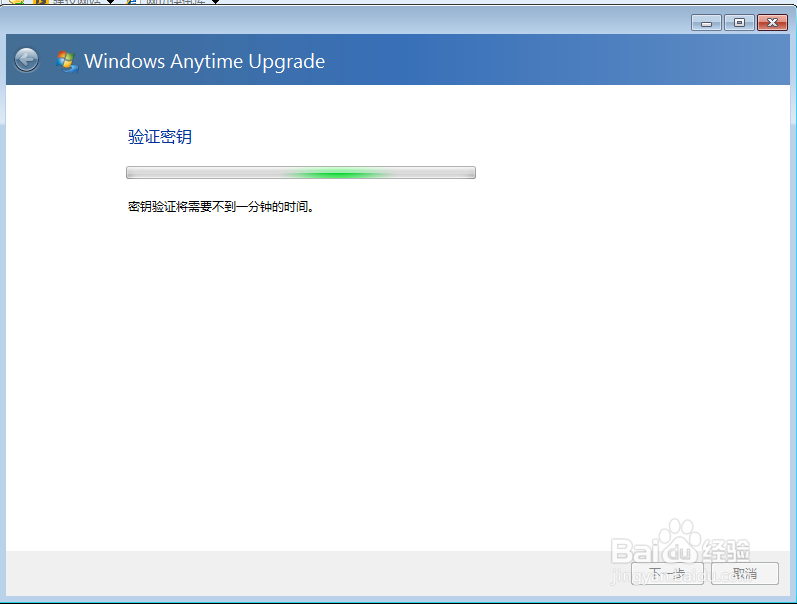The width and height of the screenshot is (797, 604).
Task: Click the key verification progress bar
Action: 301,173
